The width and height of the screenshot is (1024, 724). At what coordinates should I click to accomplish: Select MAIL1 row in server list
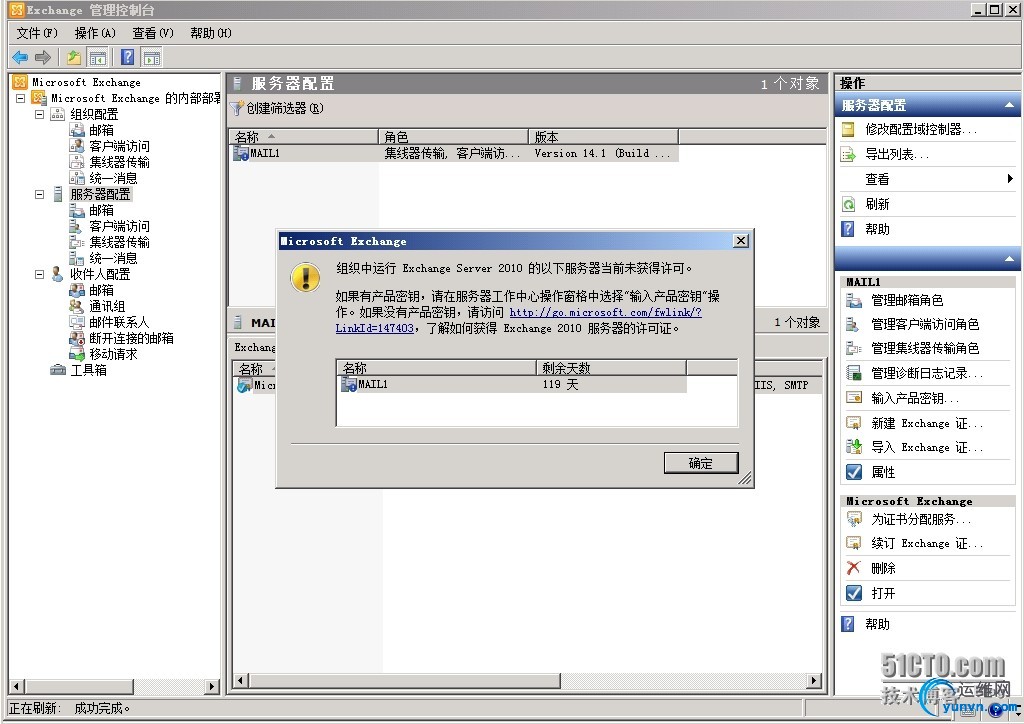(x=455, y=153)
